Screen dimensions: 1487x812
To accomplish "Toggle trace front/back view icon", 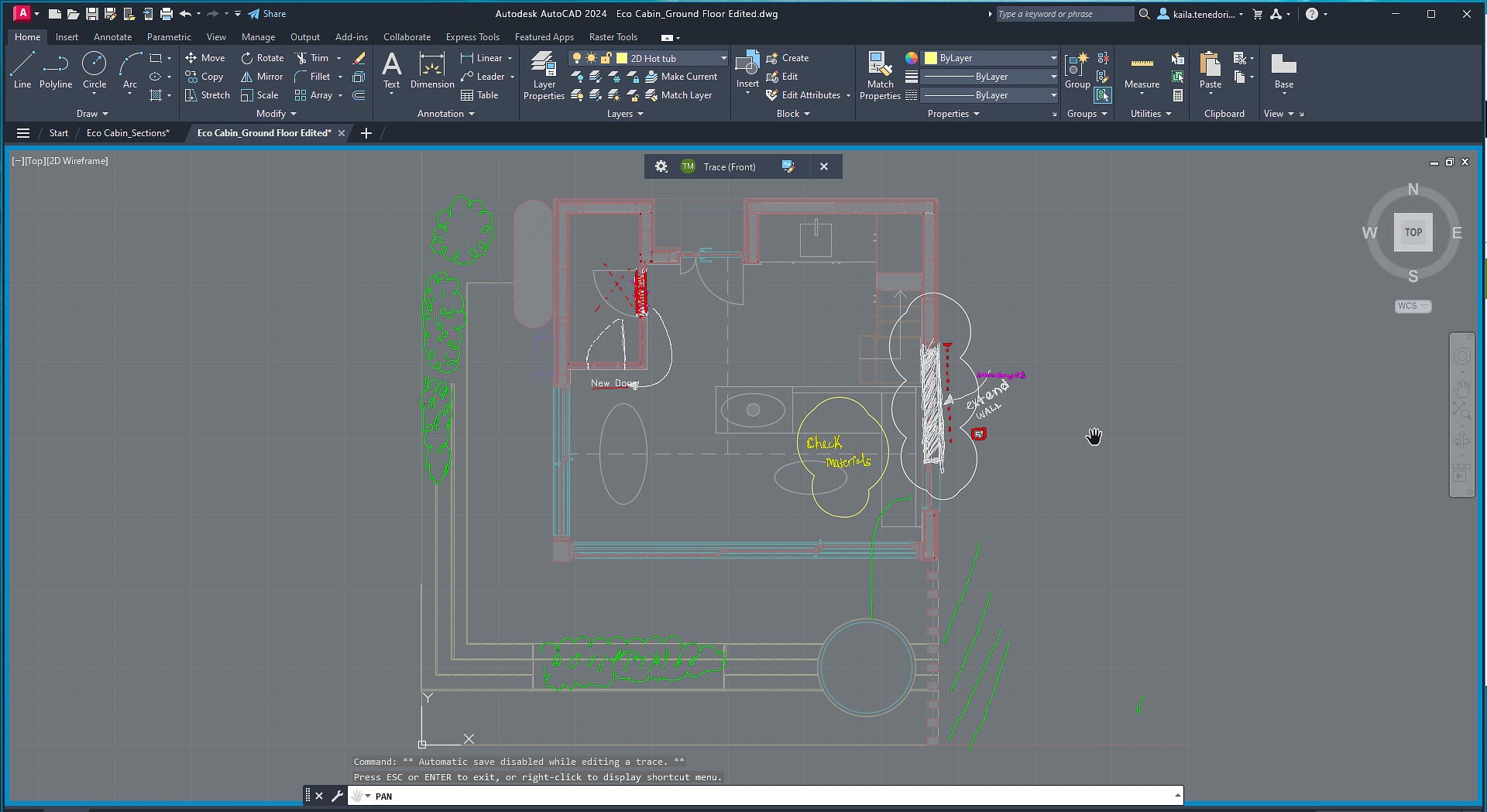I will 788,166.
